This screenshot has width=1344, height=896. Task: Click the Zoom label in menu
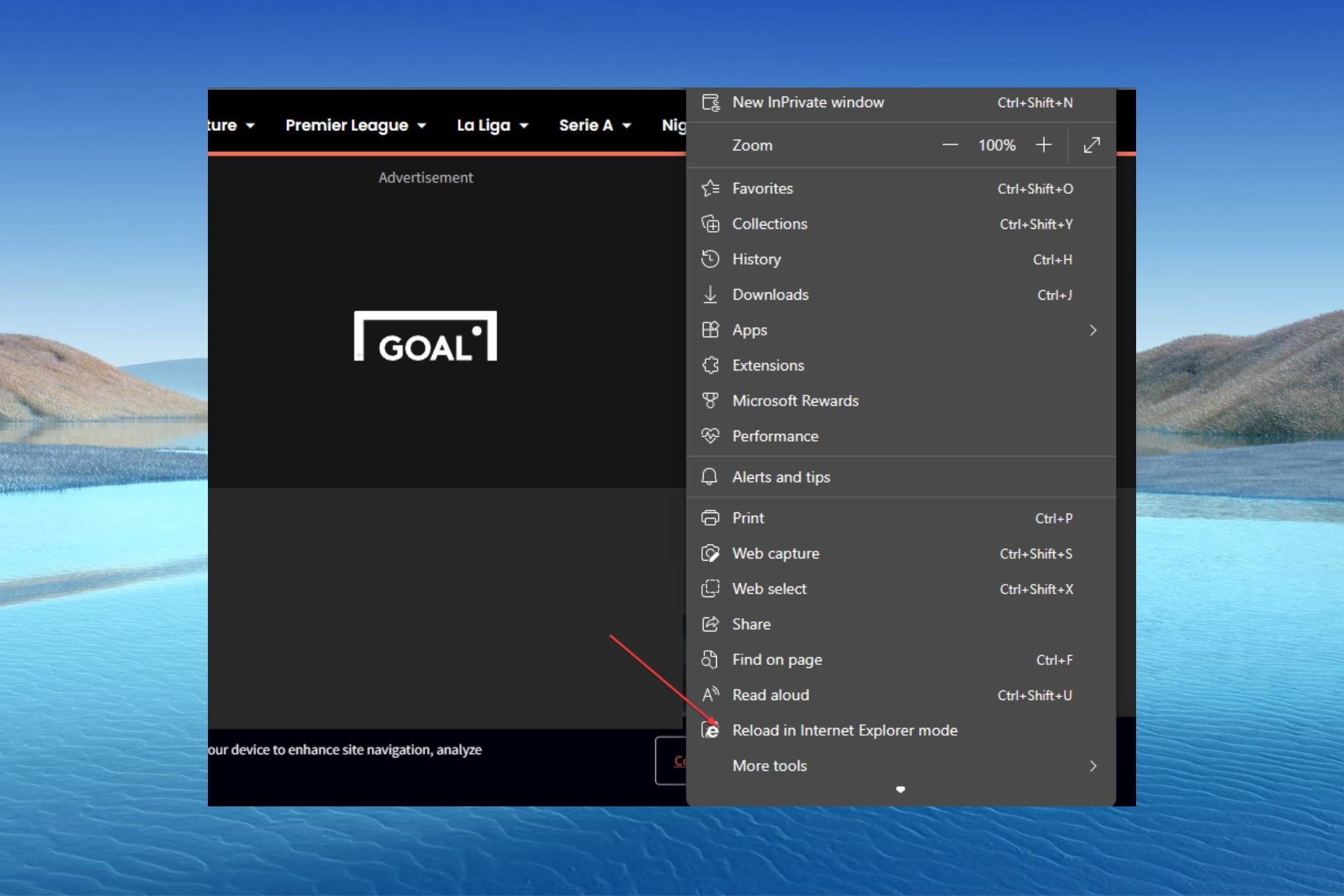click(752, 145)
